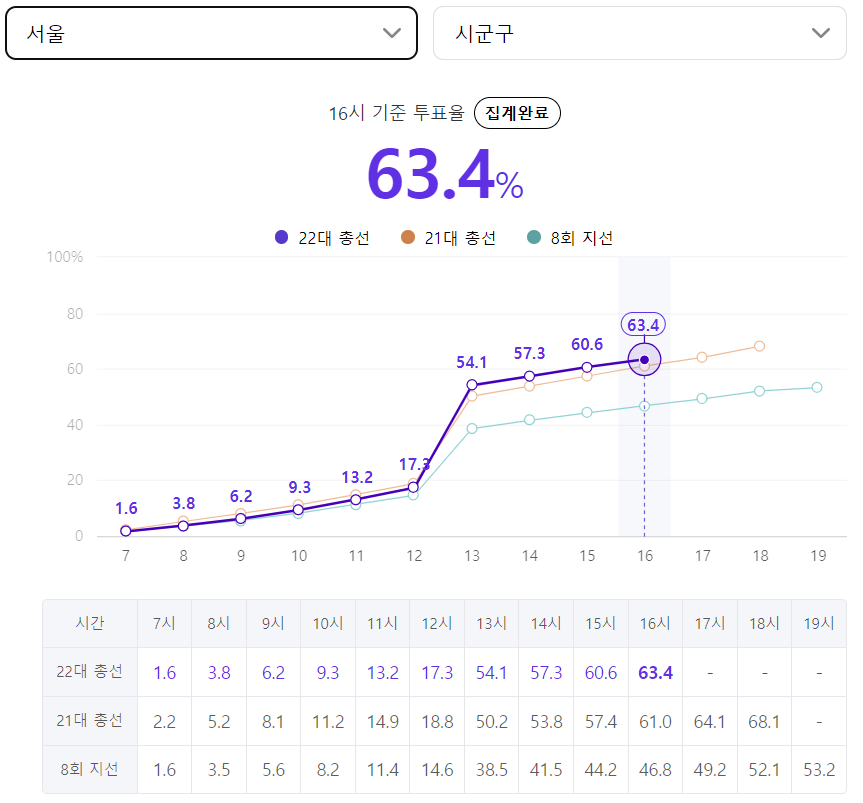Click the 1.6 data point at 7시
Viewport: 863px width, 803px height.
pyautogui.click(x=125, y=531)
